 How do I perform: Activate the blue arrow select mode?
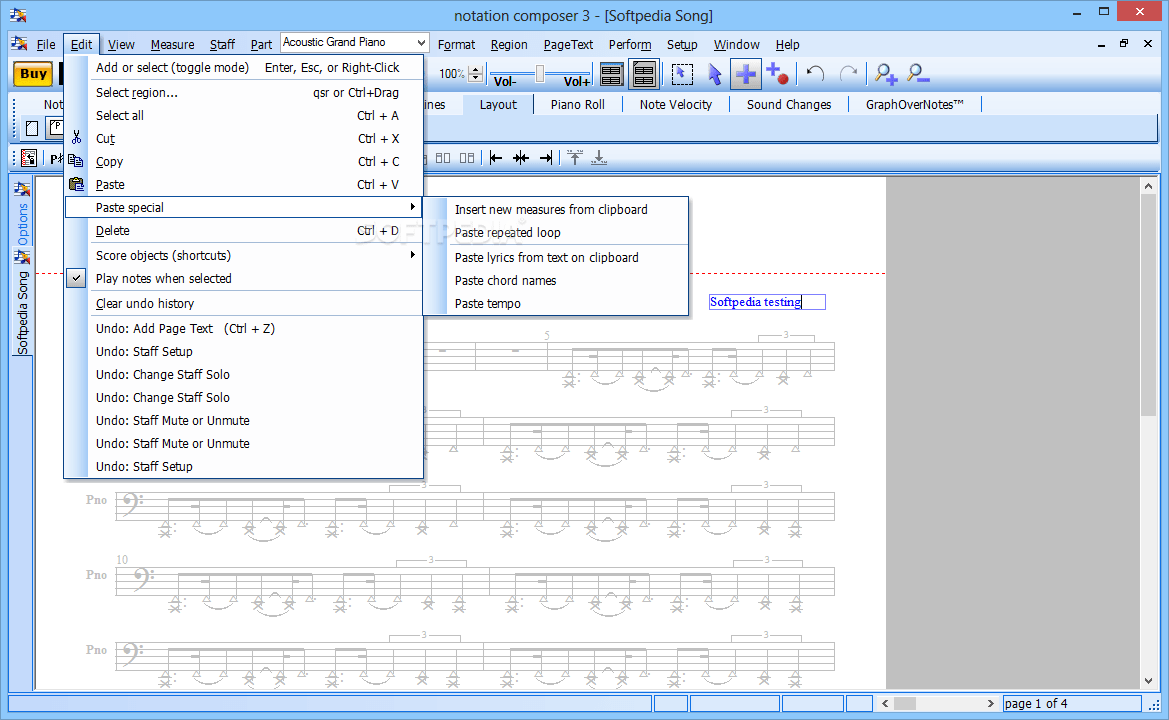(x=714, y=75)
